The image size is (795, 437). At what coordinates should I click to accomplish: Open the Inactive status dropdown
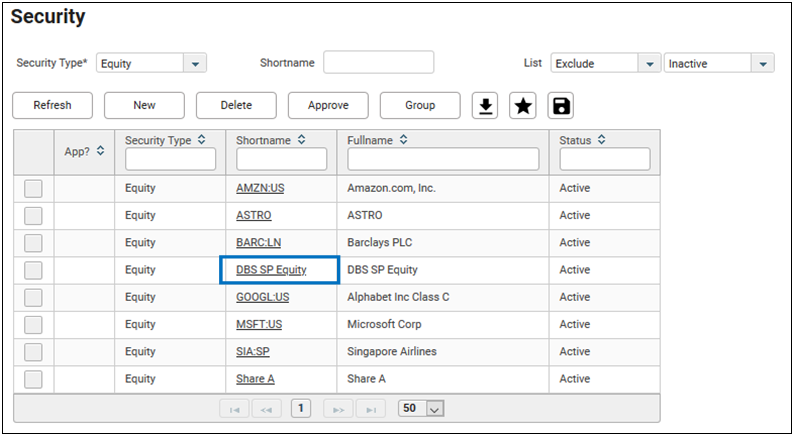click(x=764, y=63)
